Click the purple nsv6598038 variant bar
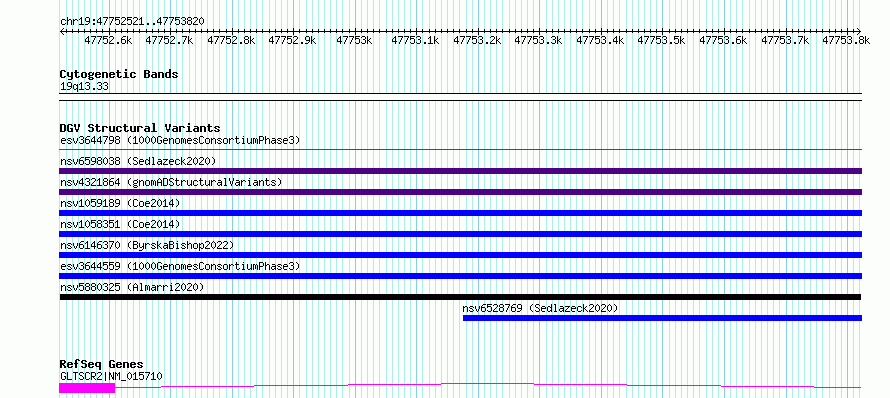This screenshot has width=890, height=398. click(460, 171)
